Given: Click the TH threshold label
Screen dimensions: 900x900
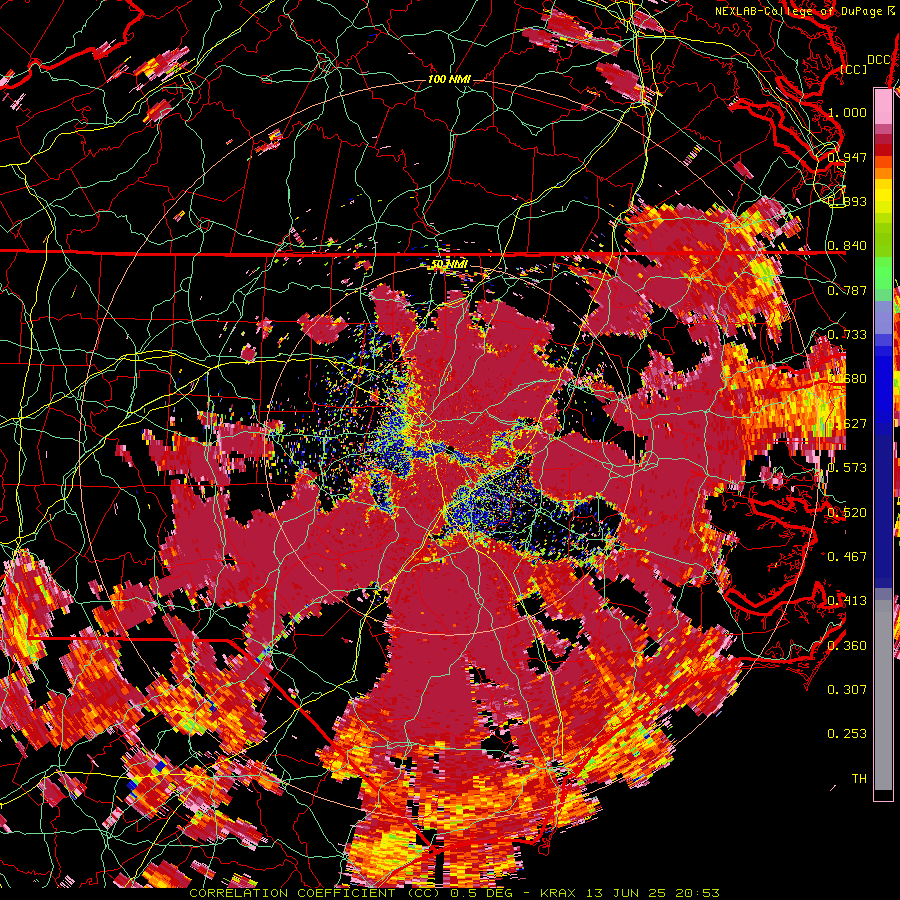Looking at the screenshot, I should pyautogui.click(x=859, y=778).
